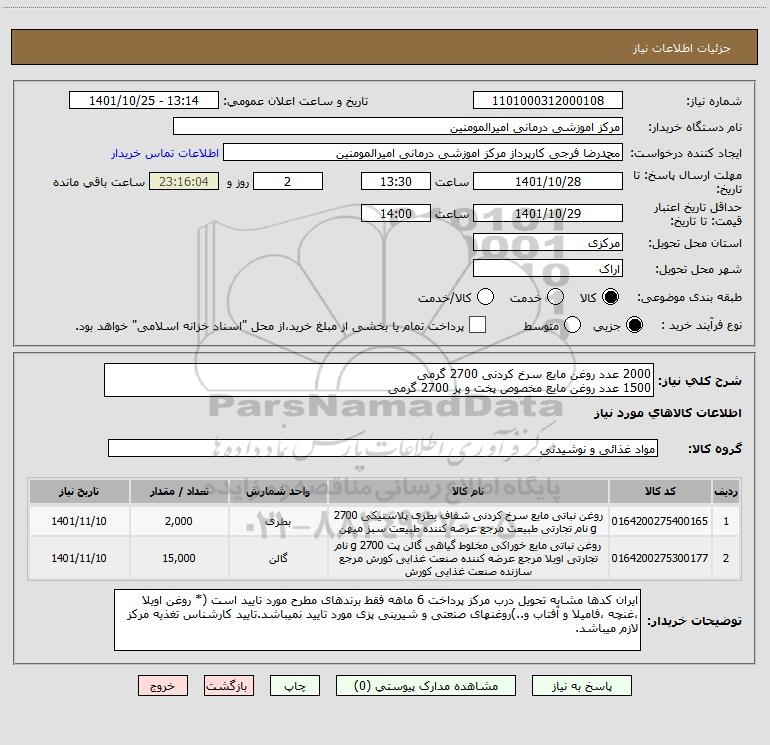Click the کد کالا column header
The width and height of the screenshot is (770, 745).
tap(660, 492)
